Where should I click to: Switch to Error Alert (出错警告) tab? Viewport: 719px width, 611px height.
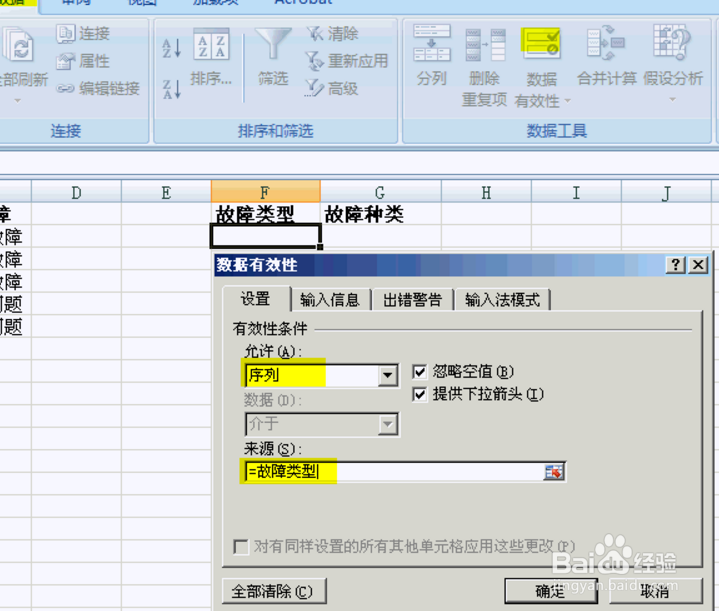tap(412, 300)
